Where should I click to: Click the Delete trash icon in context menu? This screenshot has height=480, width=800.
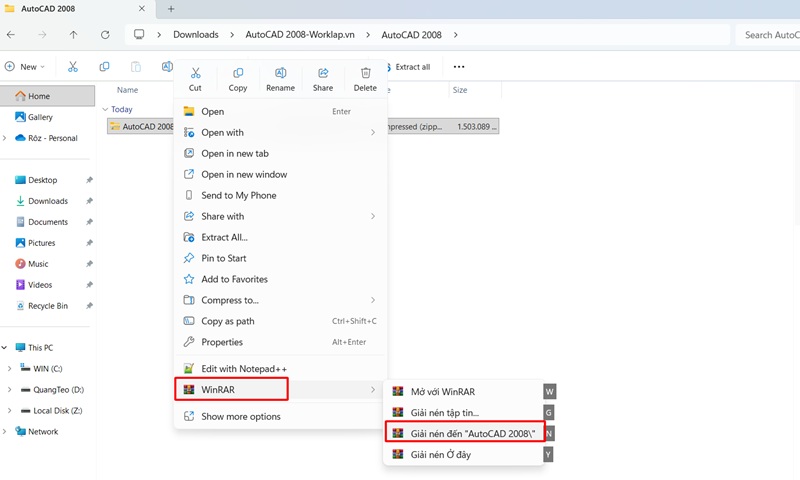[x=365, y=73]
